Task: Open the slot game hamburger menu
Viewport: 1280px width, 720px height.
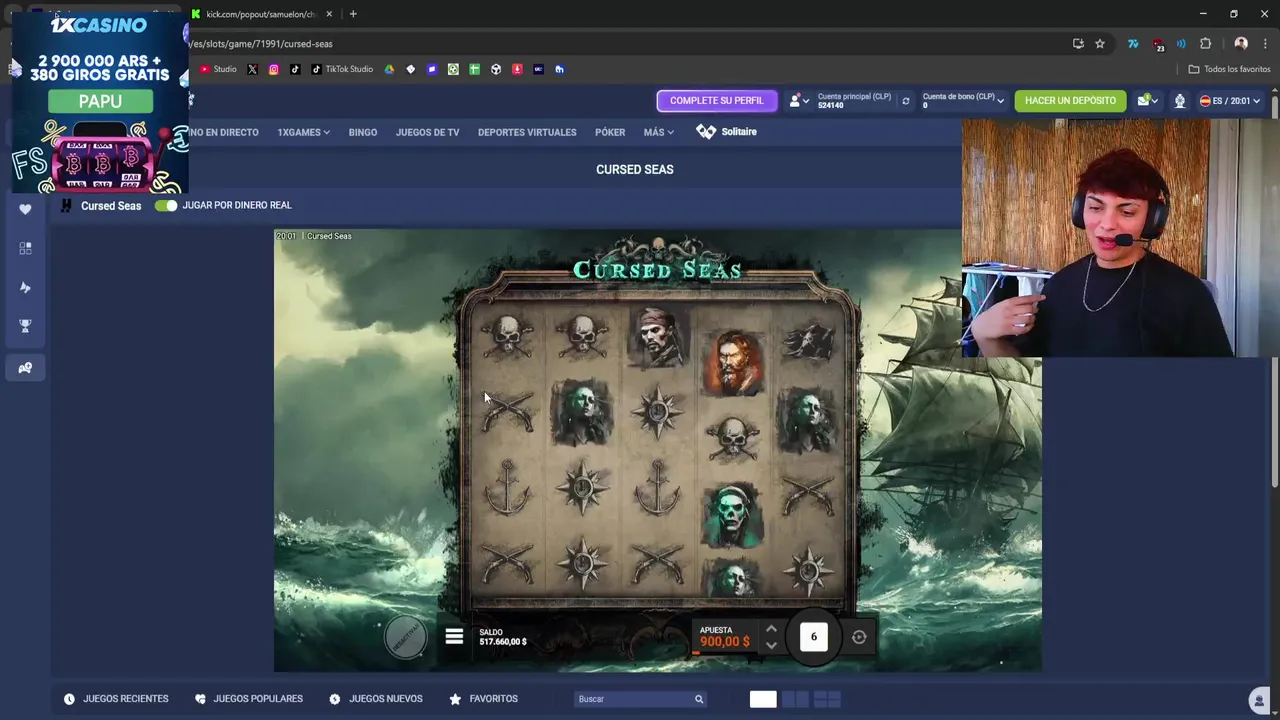Action: [x=454, y=637]
